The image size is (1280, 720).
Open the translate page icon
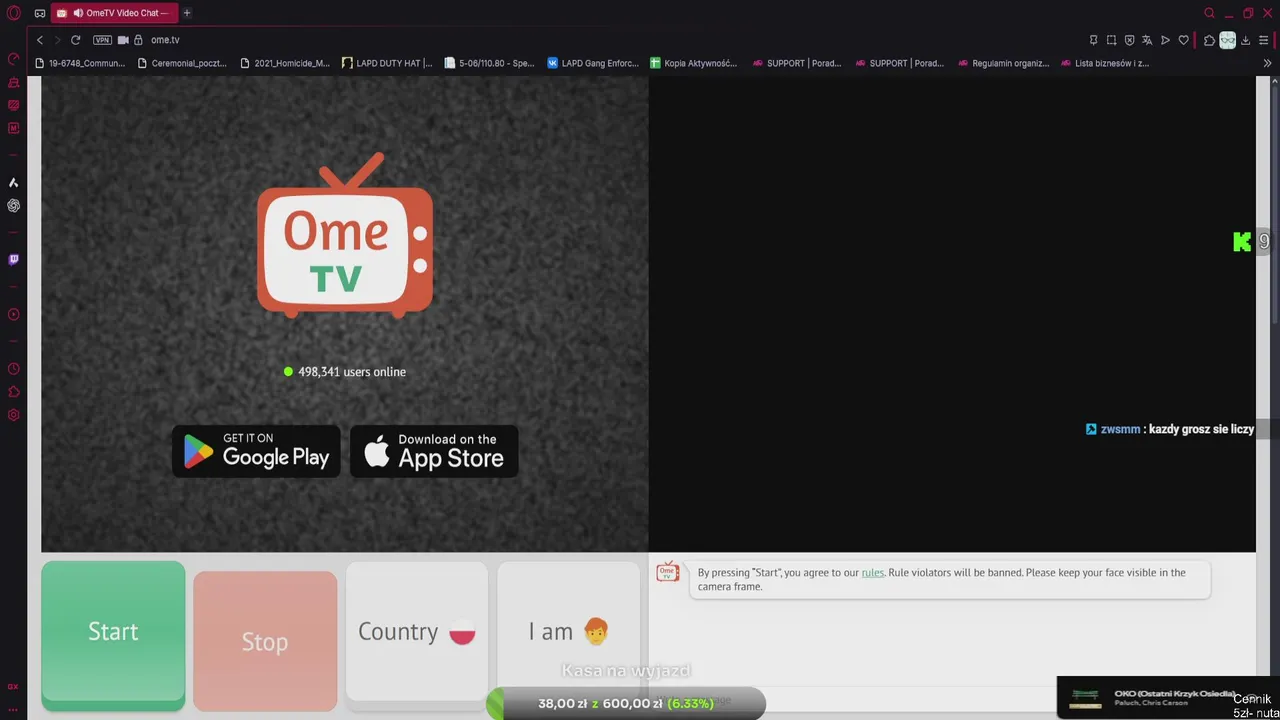[x=1147, y=40]
